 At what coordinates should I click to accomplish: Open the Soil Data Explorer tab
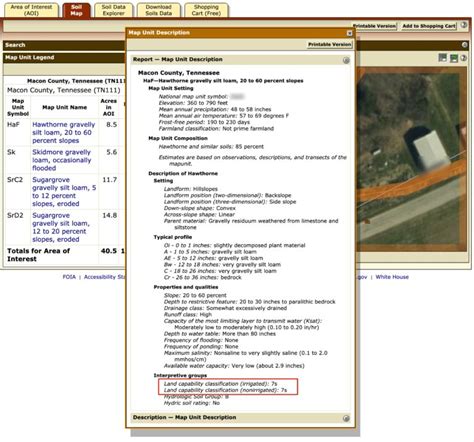(x=113, y=10)
